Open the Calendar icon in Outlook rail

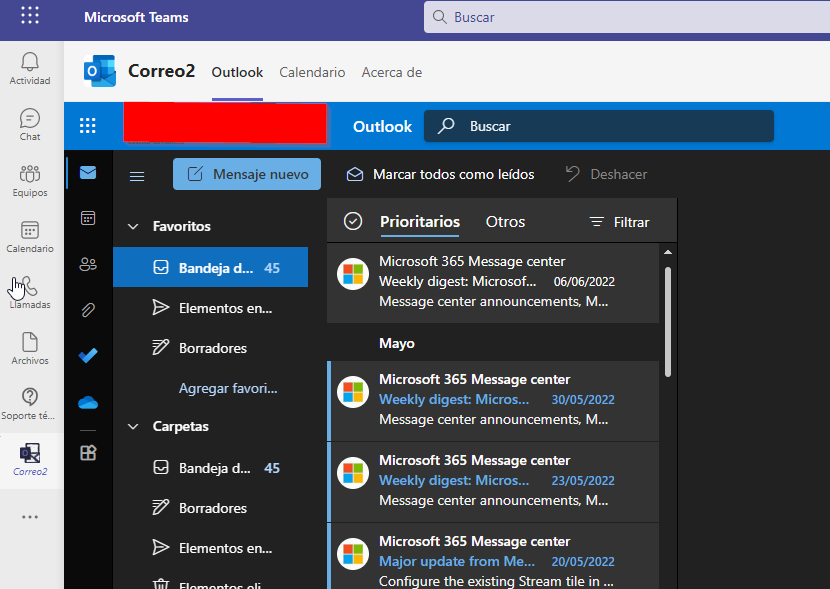click(88, 218)
